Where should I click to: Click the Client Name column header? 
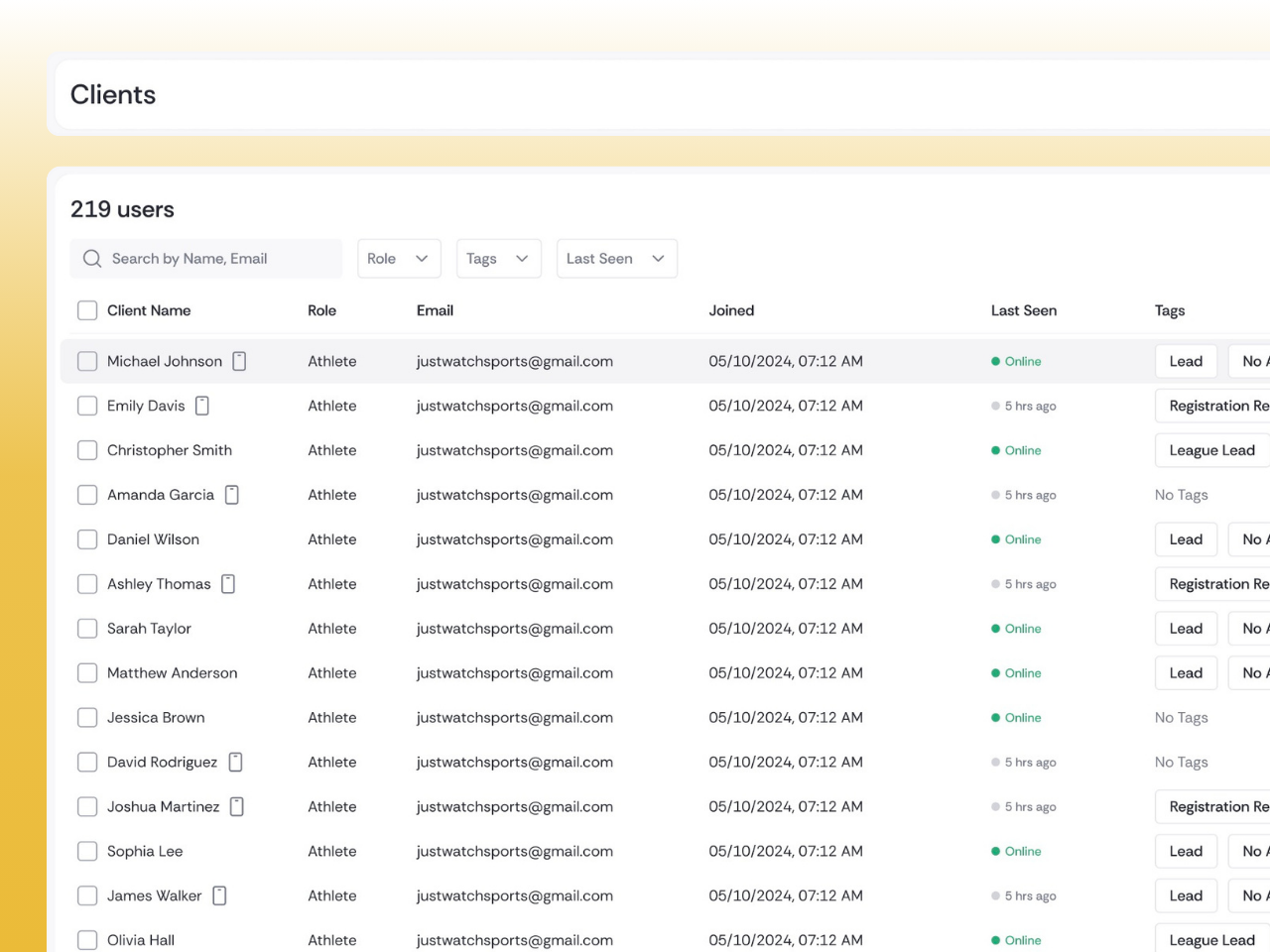click(x=149, y=310)
